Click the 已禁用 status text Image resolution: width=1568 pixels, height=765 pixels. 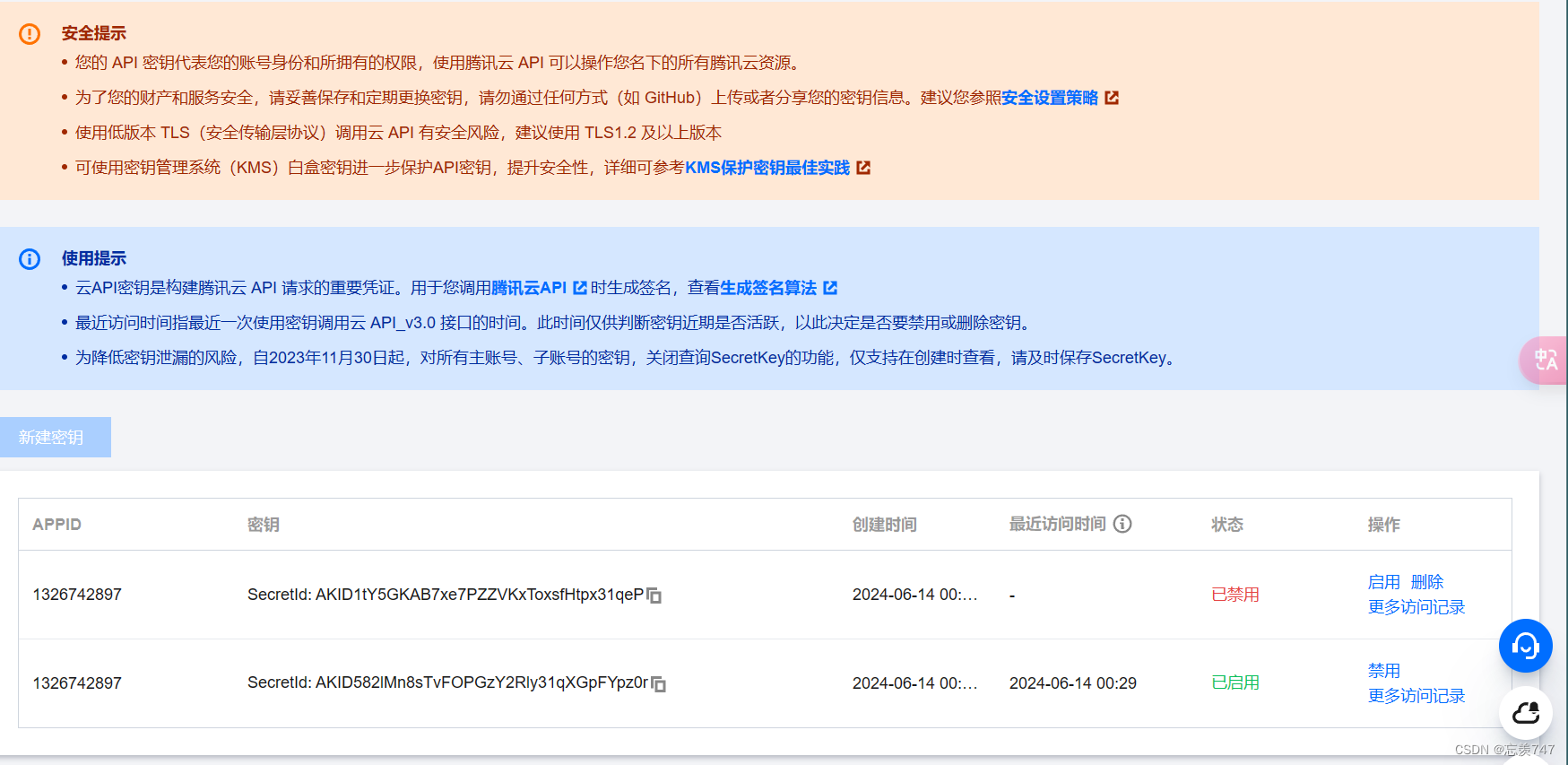point(1235,595)
